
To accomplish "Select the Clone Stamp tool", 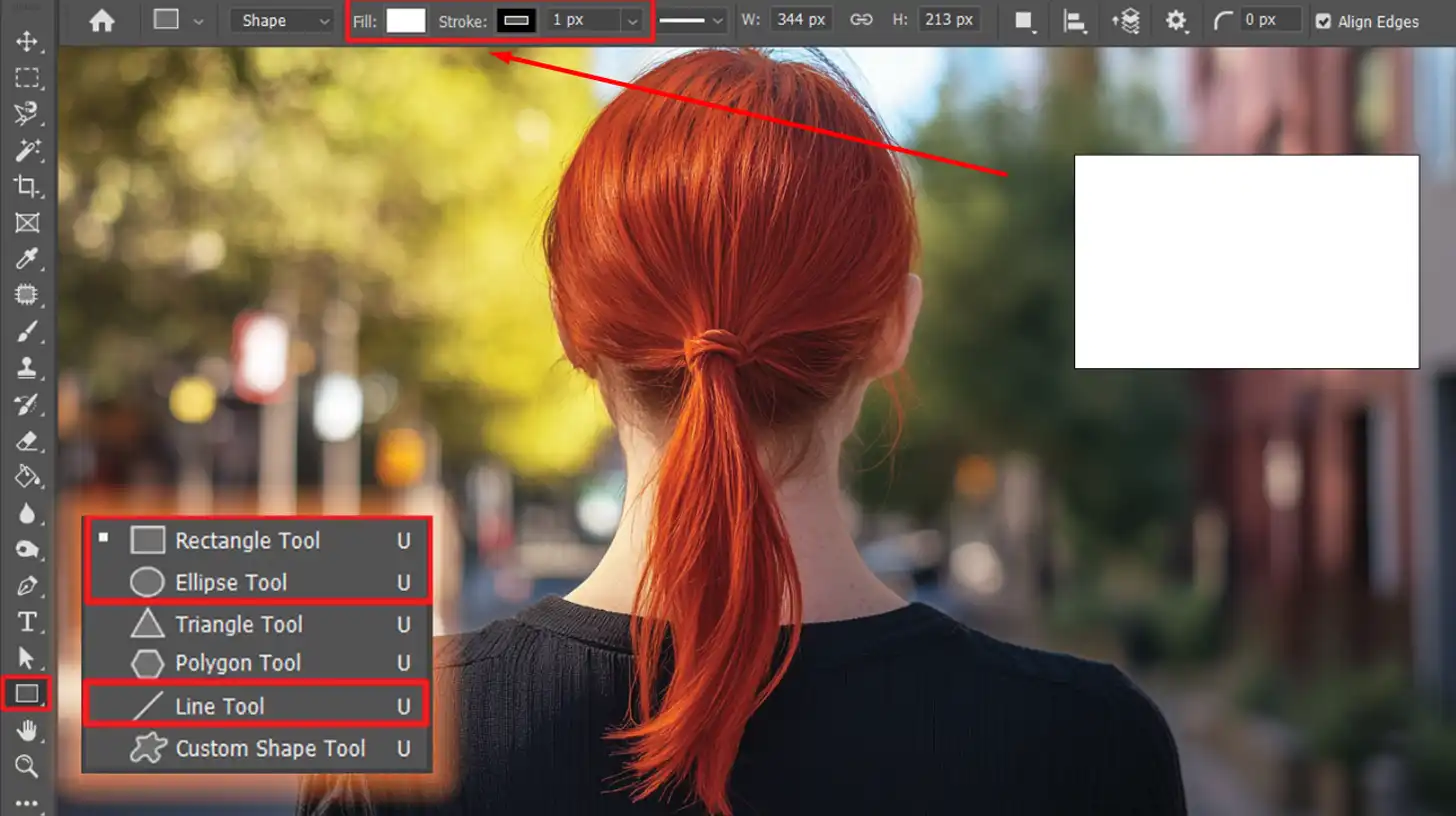I will [27, 368].
